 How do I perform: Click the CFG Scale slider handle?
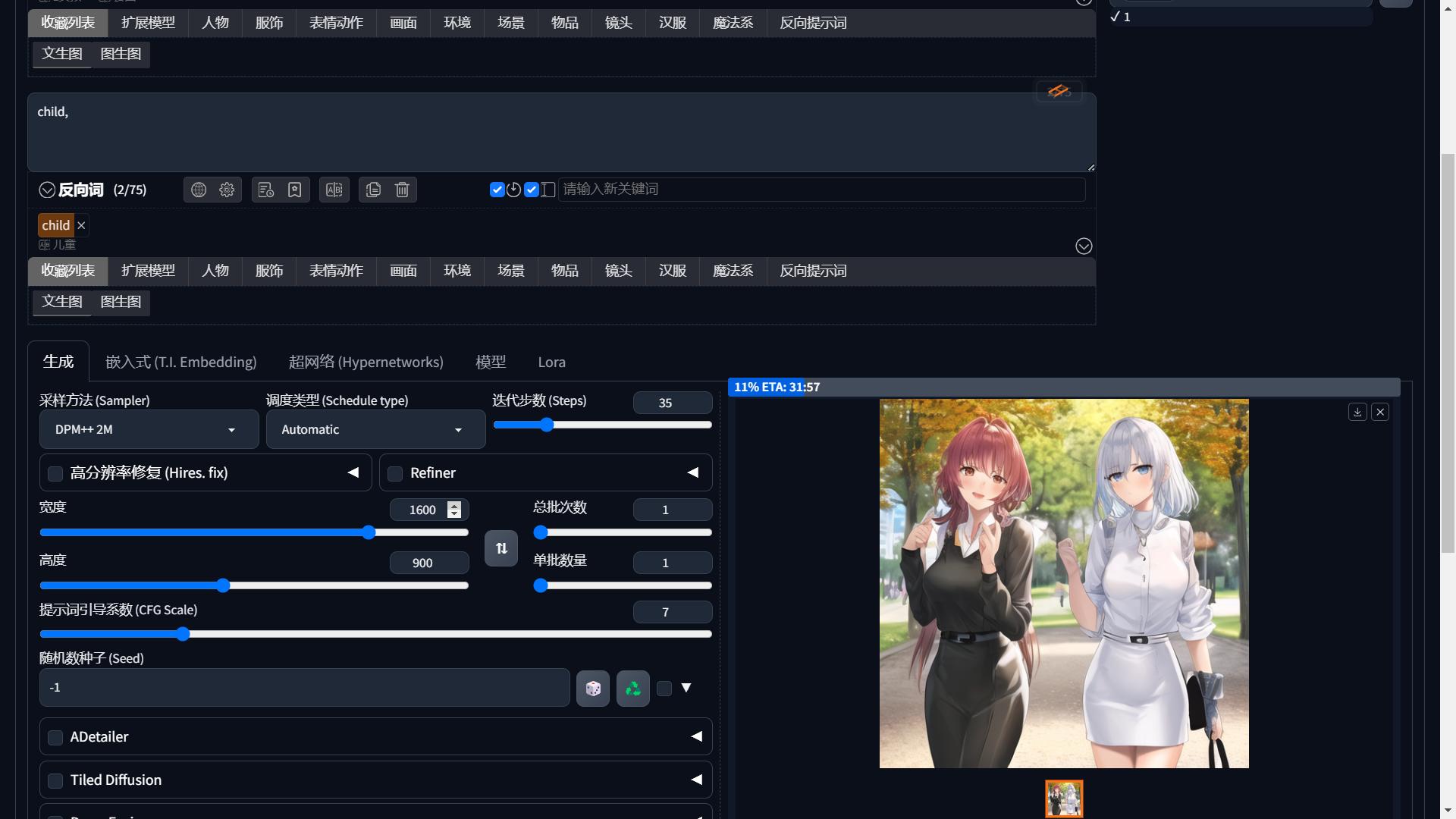tap(183, 634)
